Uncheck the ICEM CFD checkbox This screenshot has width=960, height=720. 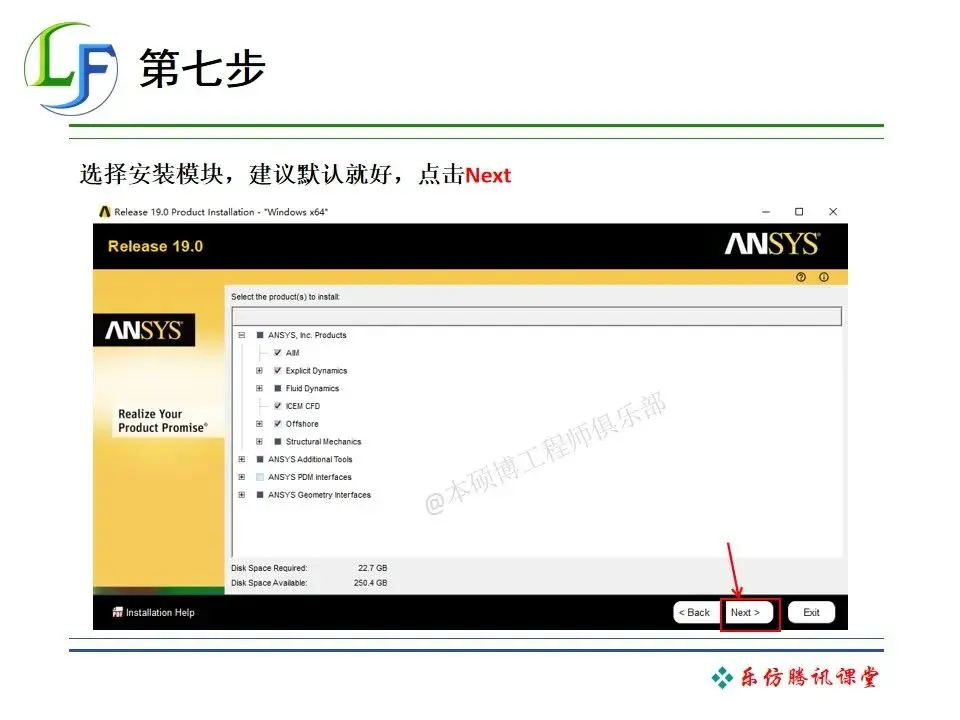click(277, 406)
